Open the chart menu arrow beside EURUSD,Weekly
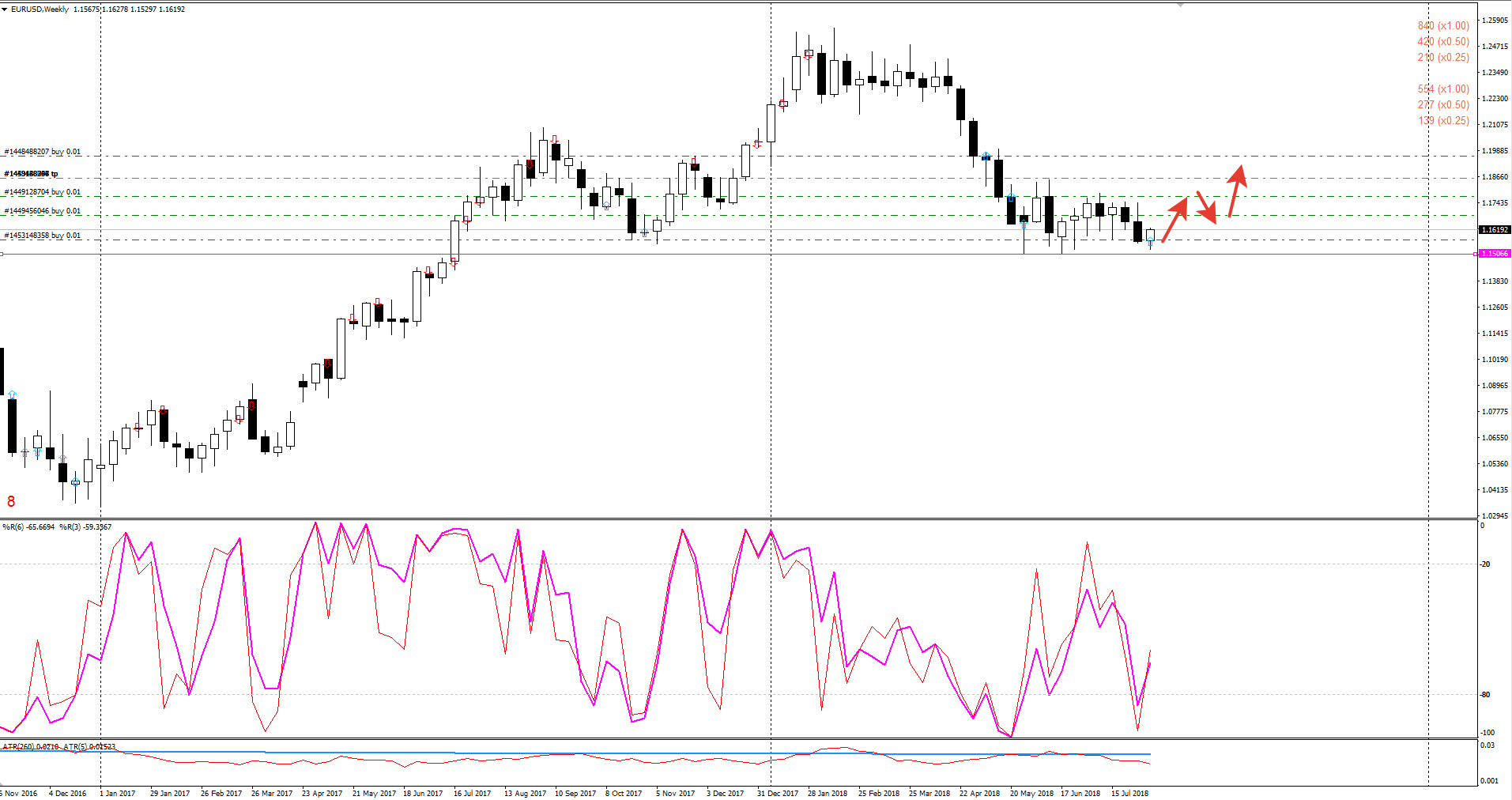The height and width of the screenshot is (800, 1512). 5,9
